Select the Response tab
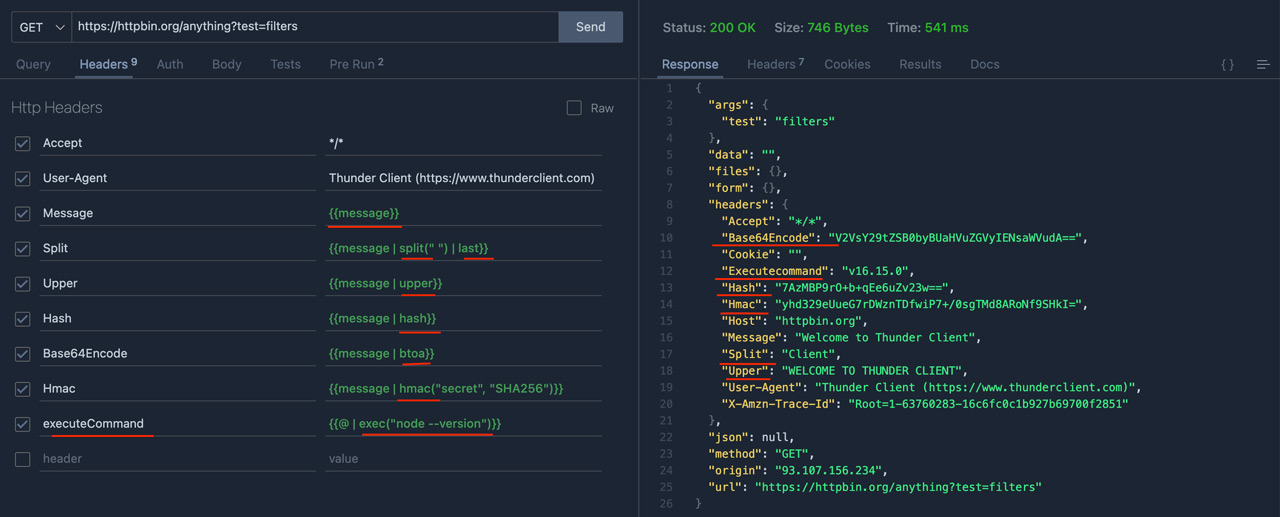 [690, 64]
